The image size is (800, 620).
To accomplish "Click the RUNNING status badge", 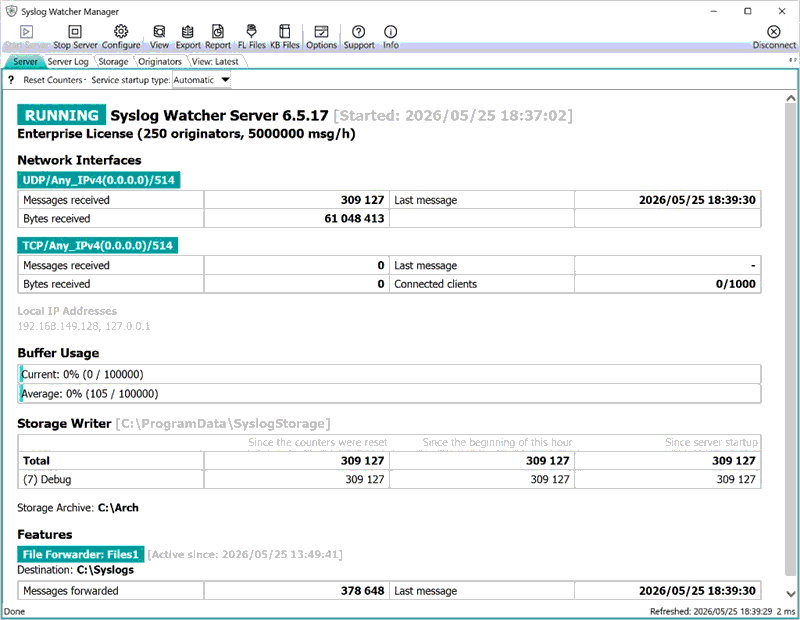I will click(x=62, y=115).
